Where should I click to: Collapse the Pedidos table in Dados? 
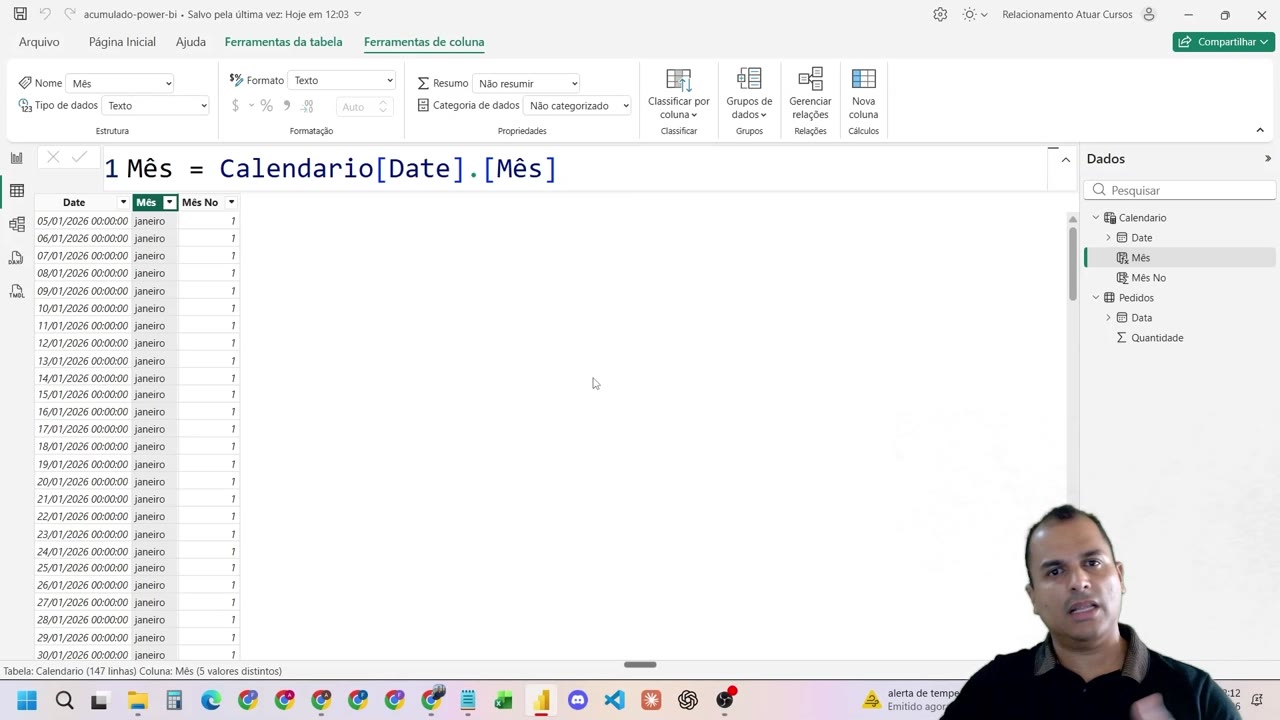point(1096,297)
